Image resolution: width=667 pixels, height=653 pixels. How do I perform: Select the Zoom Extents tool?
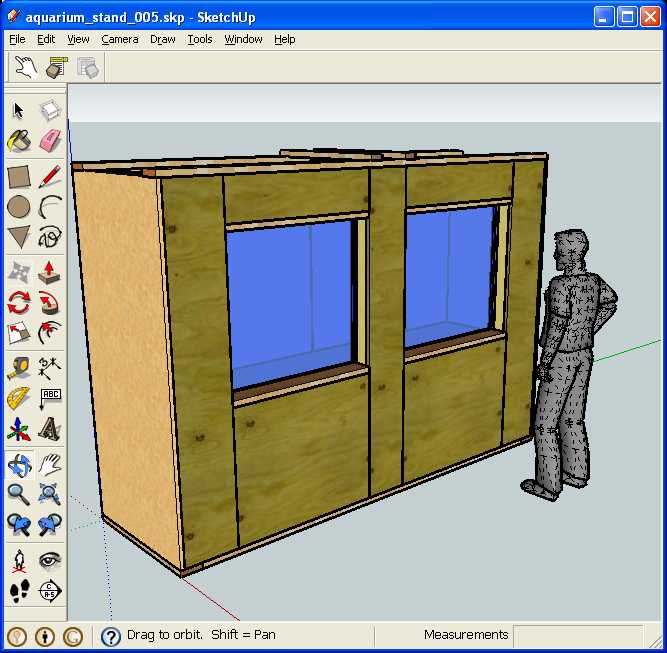click(x=50, y=495)
